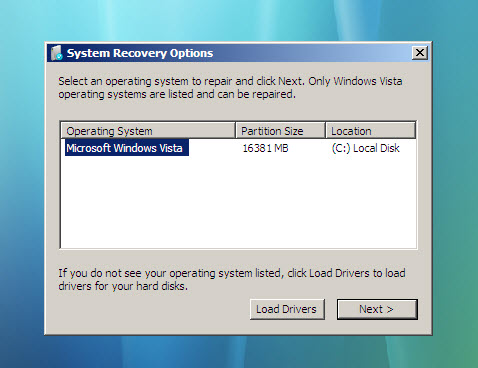Sort by the Operating System column header

148,131
